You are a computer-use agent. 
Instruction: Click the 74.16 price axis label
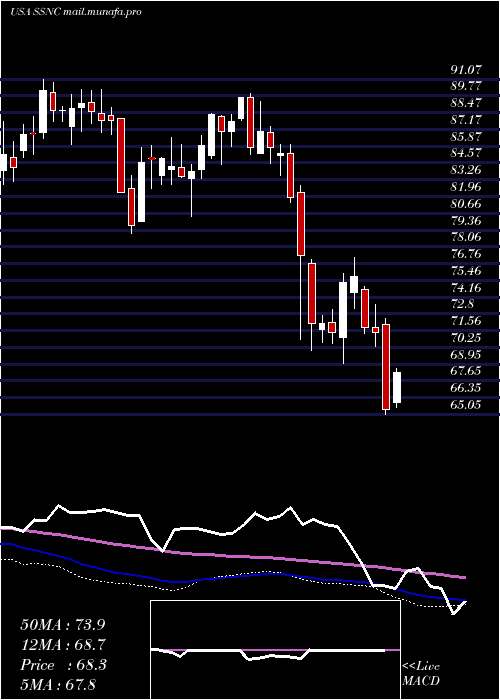pos(466,288)
